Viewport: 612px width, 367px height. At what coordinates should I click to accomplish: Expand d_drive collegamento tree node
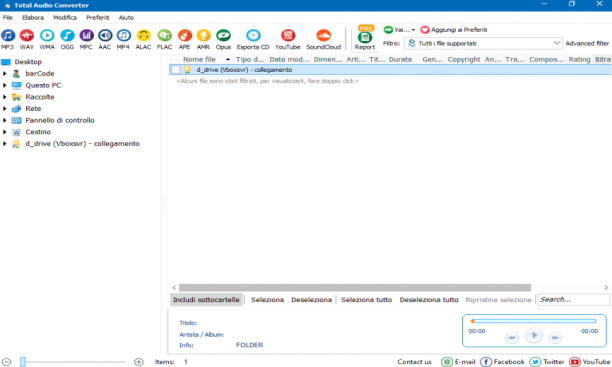[5, 144]
